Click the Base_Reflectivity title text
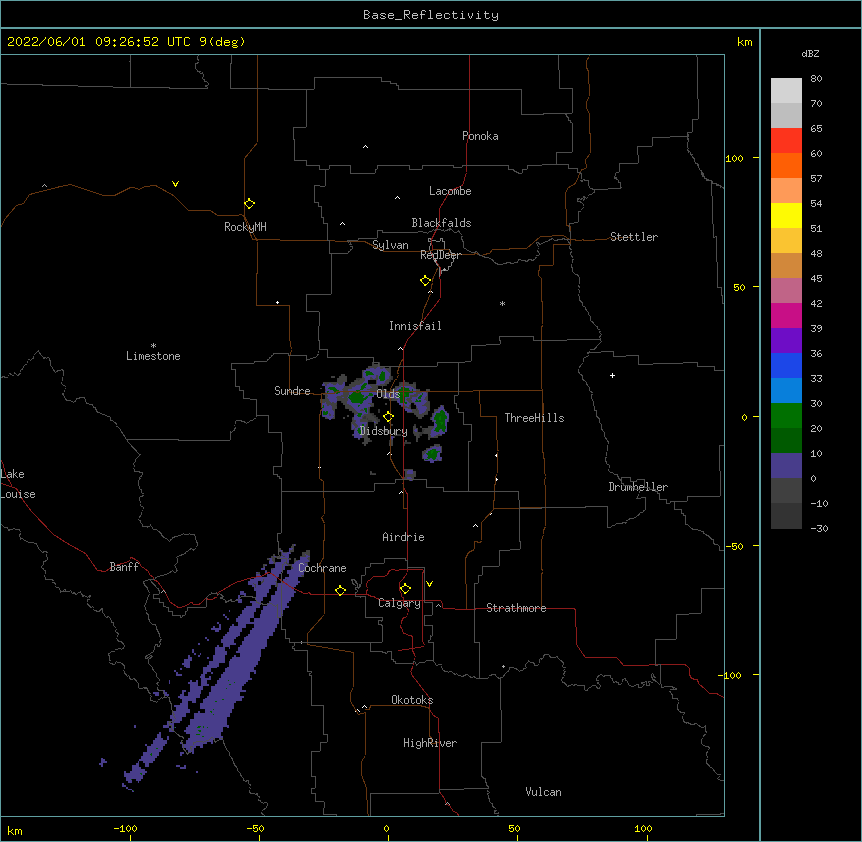Image resolution: width=862 pixels, height=842 pixels. (x=431, y=15)
